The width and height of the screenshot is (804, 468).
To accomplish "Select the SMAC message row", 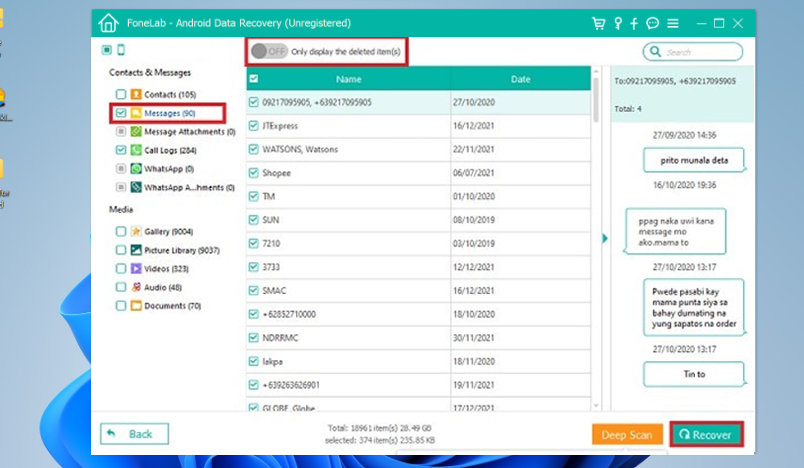I will (x=418, y=291).
